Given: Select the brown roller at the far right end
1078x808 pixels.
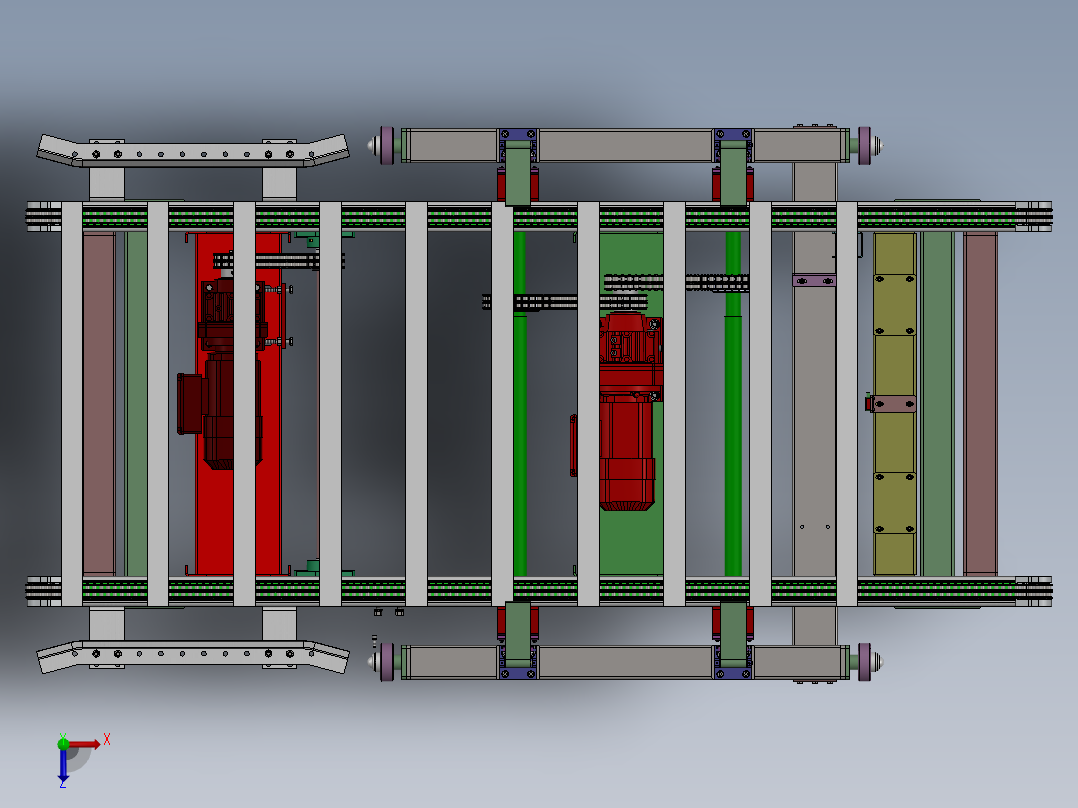Looking at the screenshot, I should click(x=980, y=404).
